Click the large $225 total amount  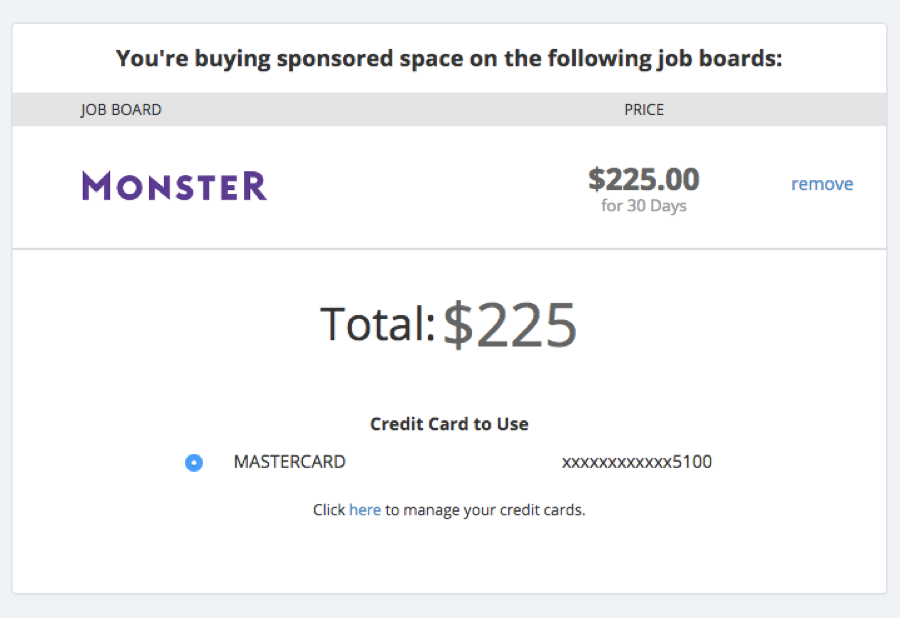click(510, 325)
